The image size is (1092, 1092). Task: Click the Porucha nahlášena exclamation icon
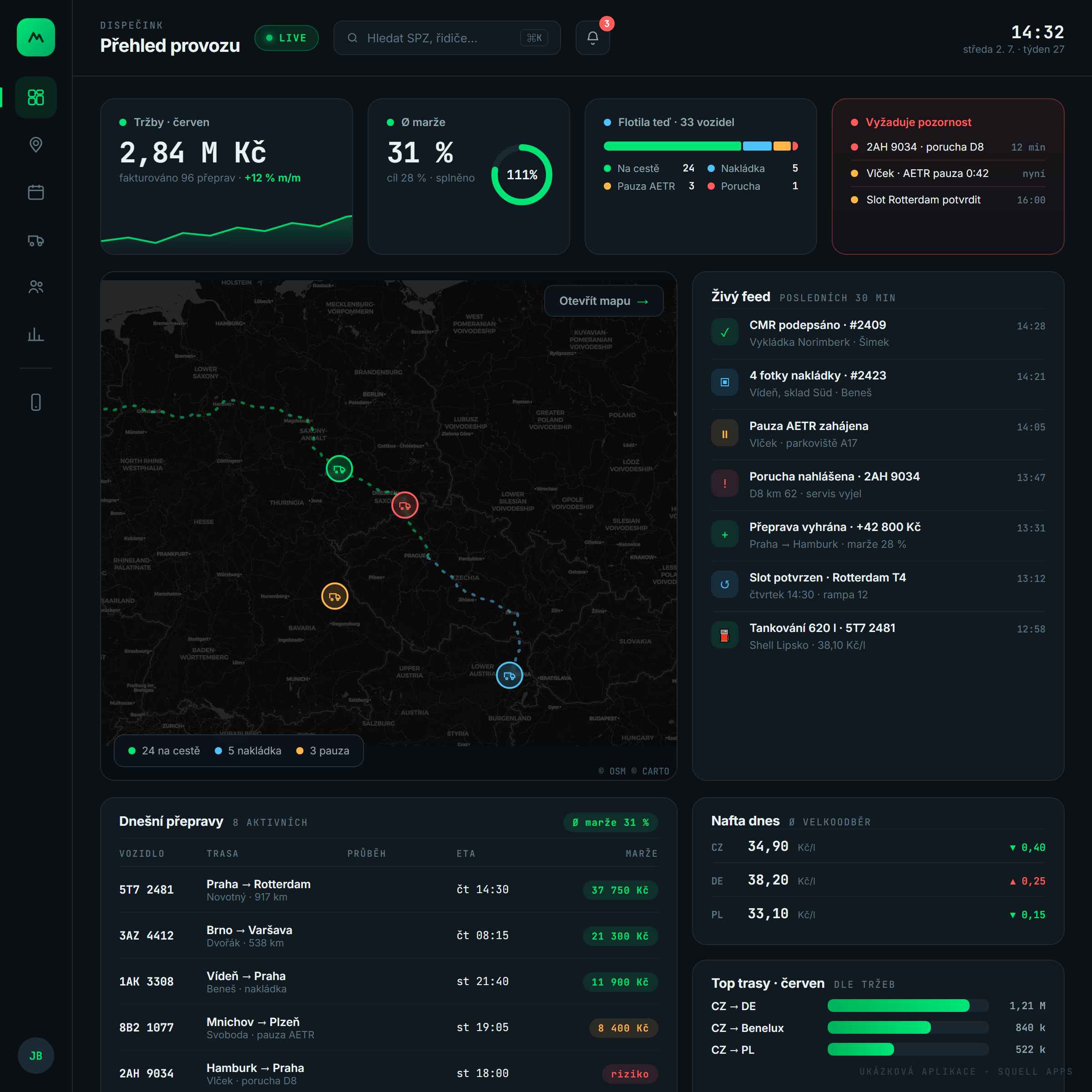click(x=725, y=484)
